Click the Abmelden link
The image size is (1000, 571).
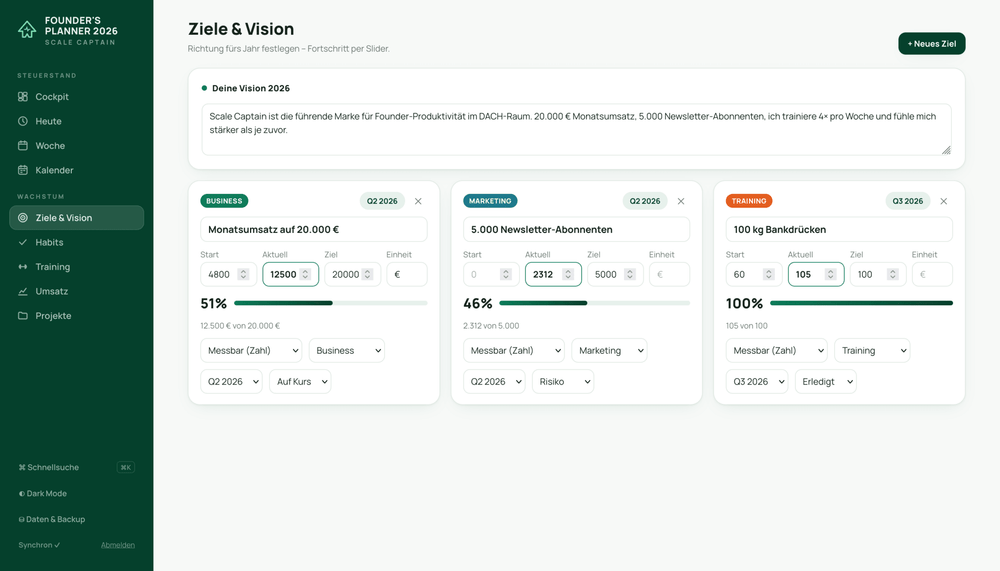pos(118,545)
